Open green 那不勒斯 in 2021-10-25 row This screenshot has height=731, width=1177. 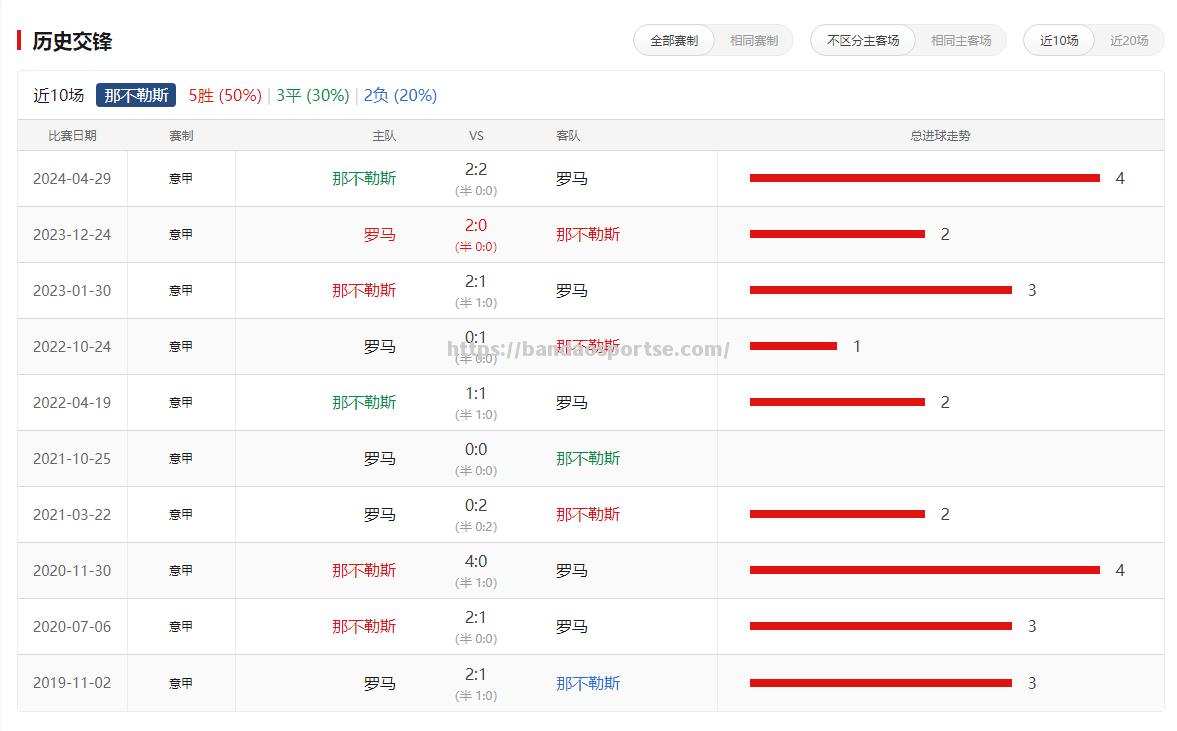point(588,459)
